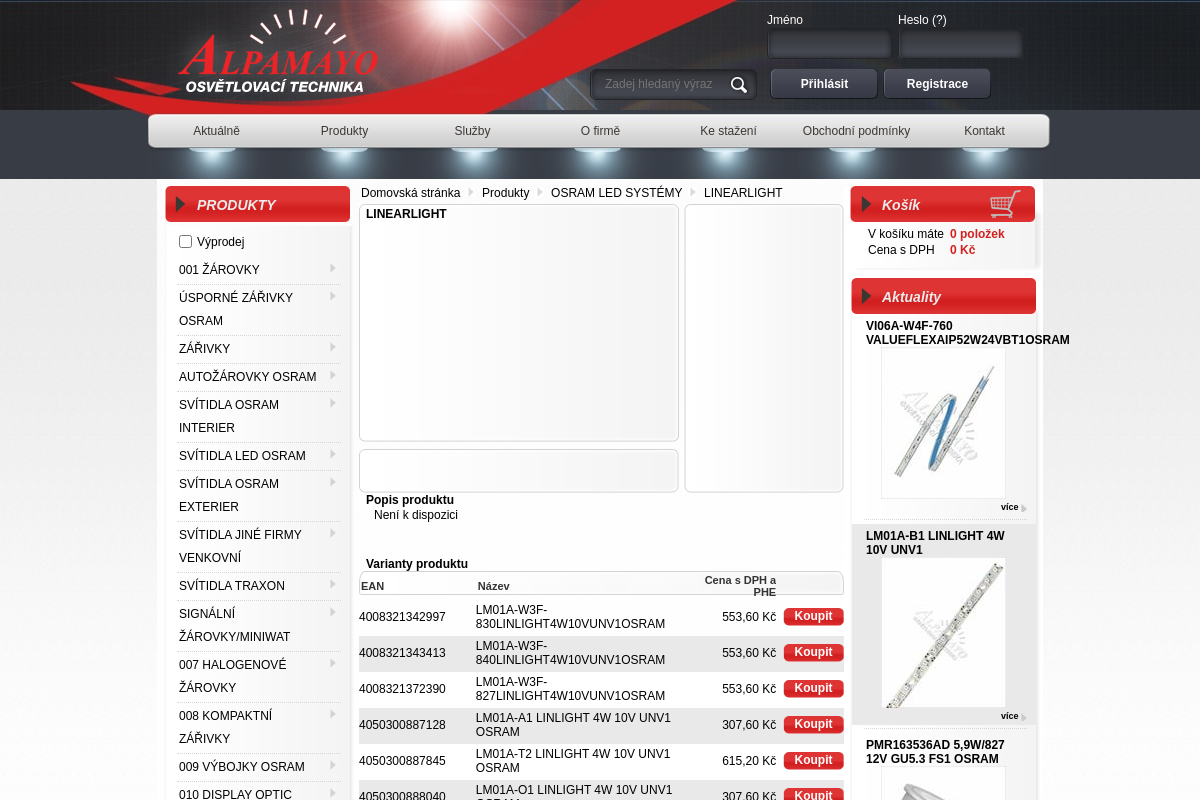This screenshot has height=800, width=1200.
Task: Open the O firmě menu item
Action: click(x=600, y=131)
